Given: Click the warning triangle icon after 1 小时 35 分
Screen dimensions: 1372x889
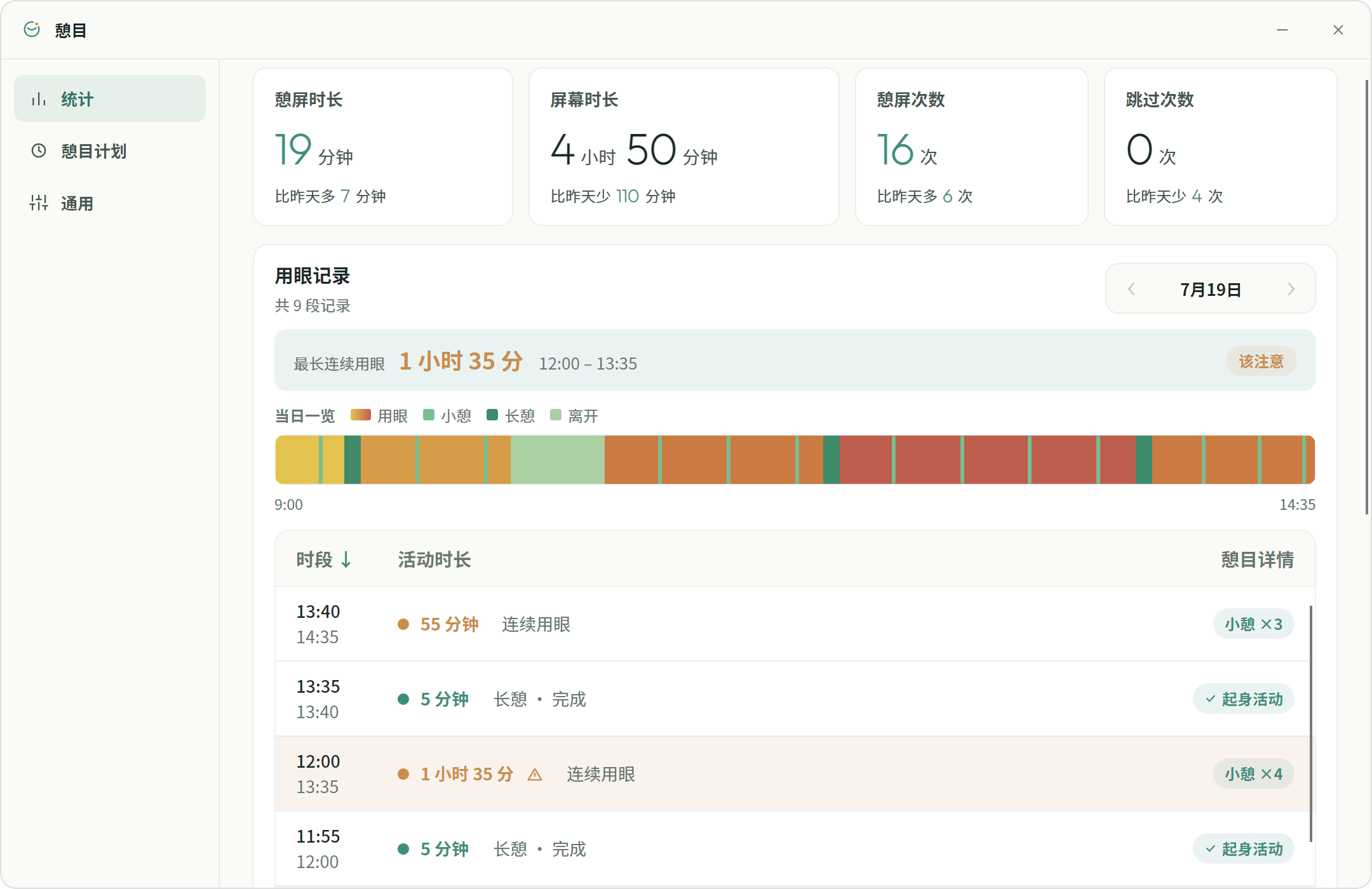Looking at the screenshot, I should [x=535, y=775].
